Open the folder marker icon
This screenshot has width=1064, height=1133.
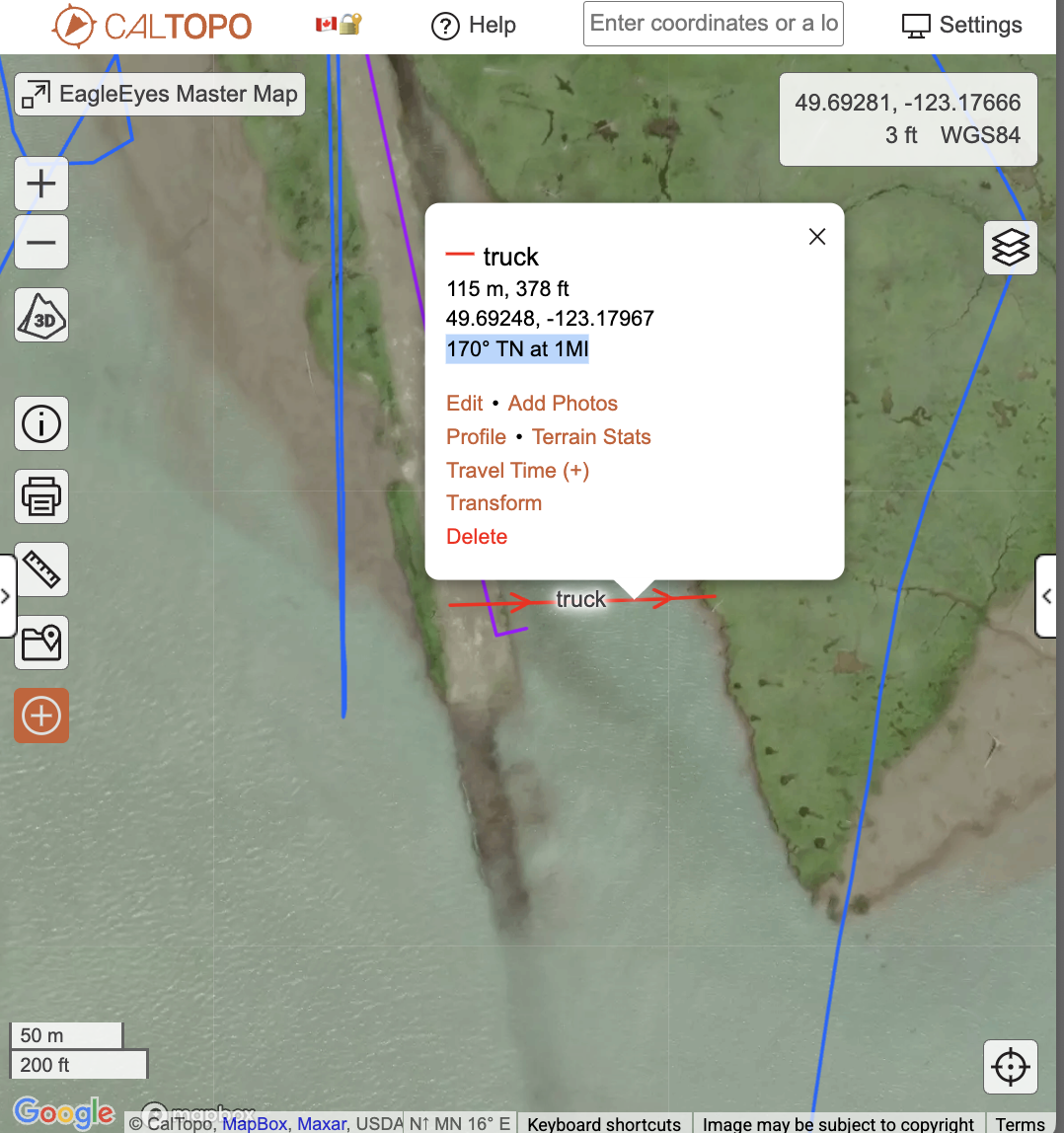point(41,642)
